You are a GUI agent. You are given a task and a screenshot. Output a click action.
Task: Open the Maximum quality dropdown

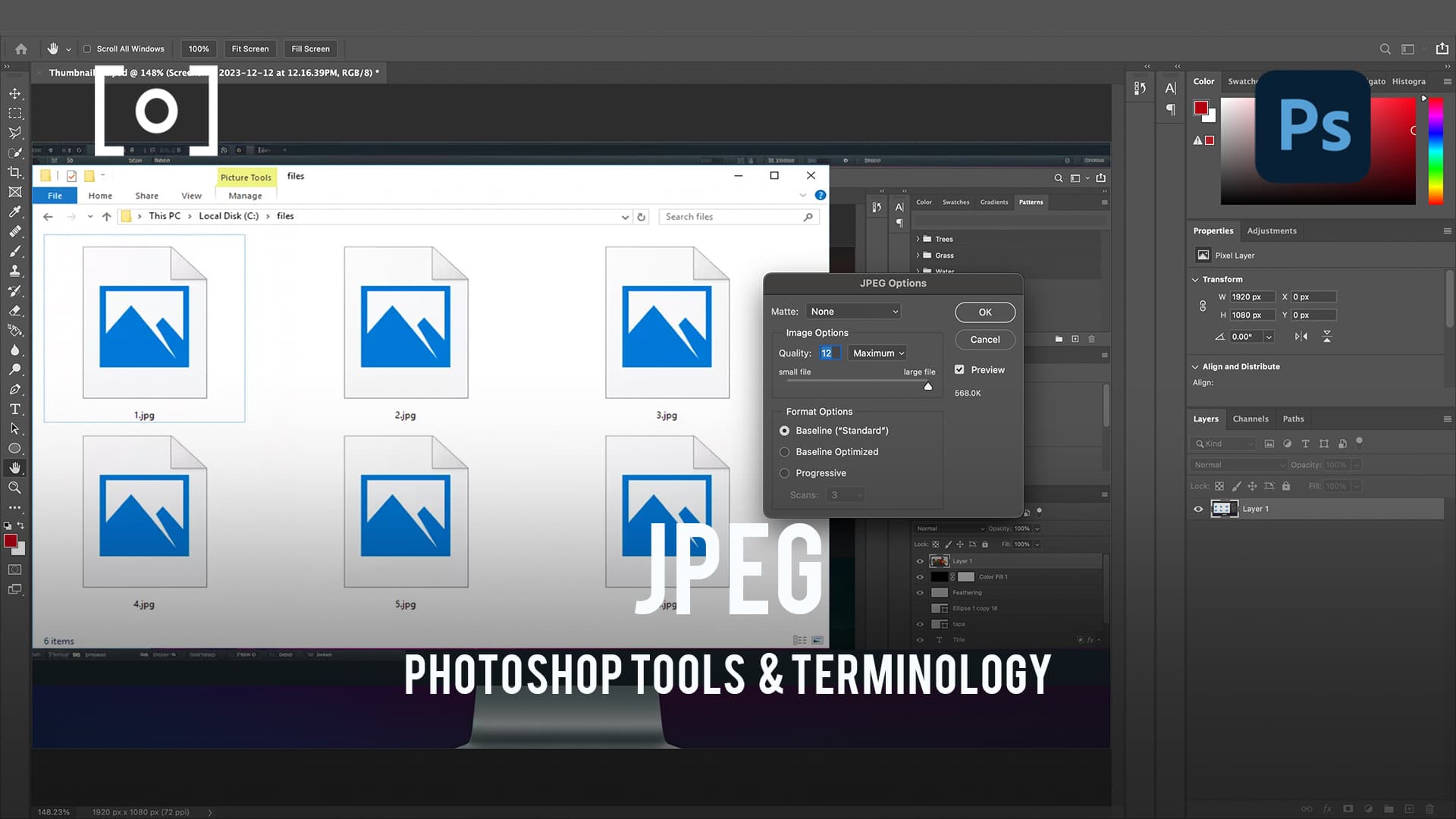pos(877,353)
